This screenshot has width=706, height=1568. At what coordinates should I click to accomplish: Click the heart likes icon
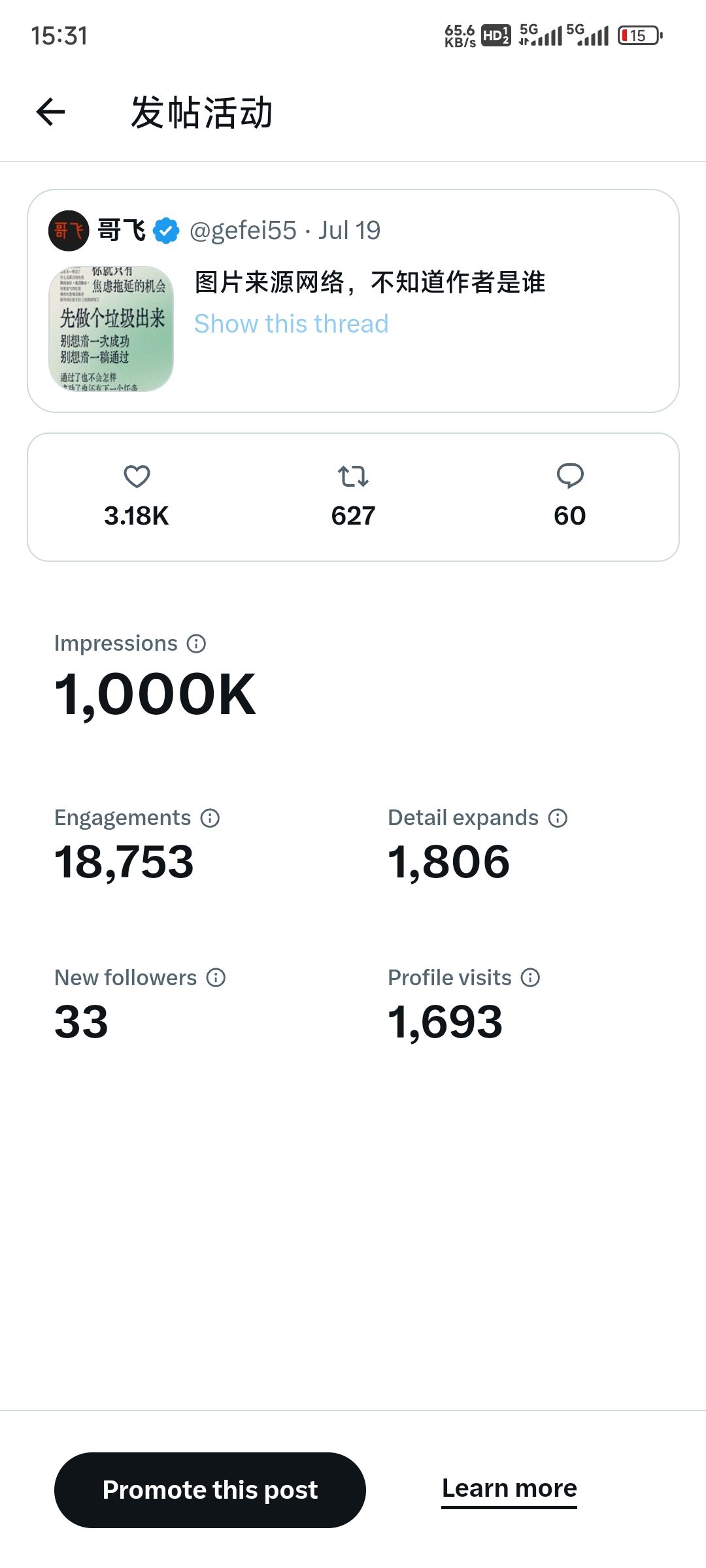tap(137, 476)
